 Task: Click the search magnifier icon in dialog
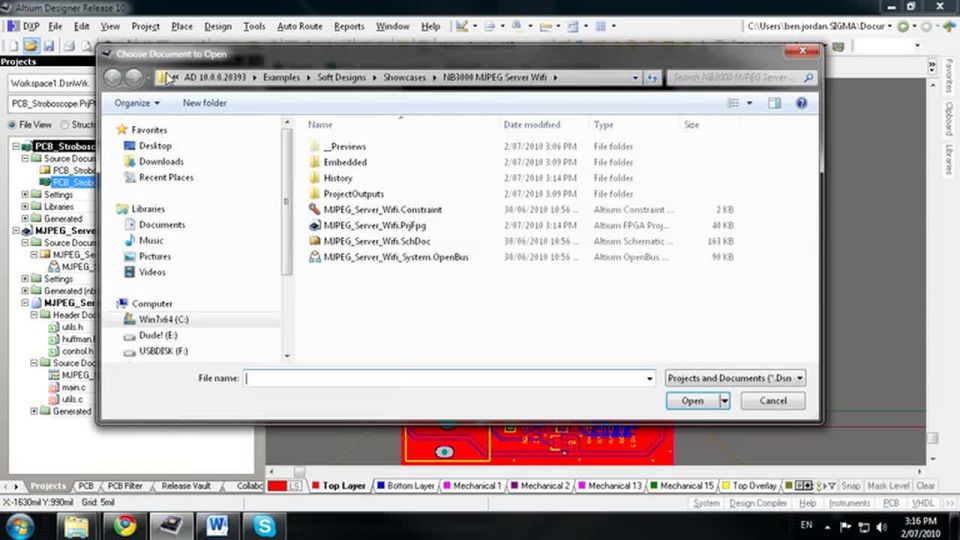(809, 78)
